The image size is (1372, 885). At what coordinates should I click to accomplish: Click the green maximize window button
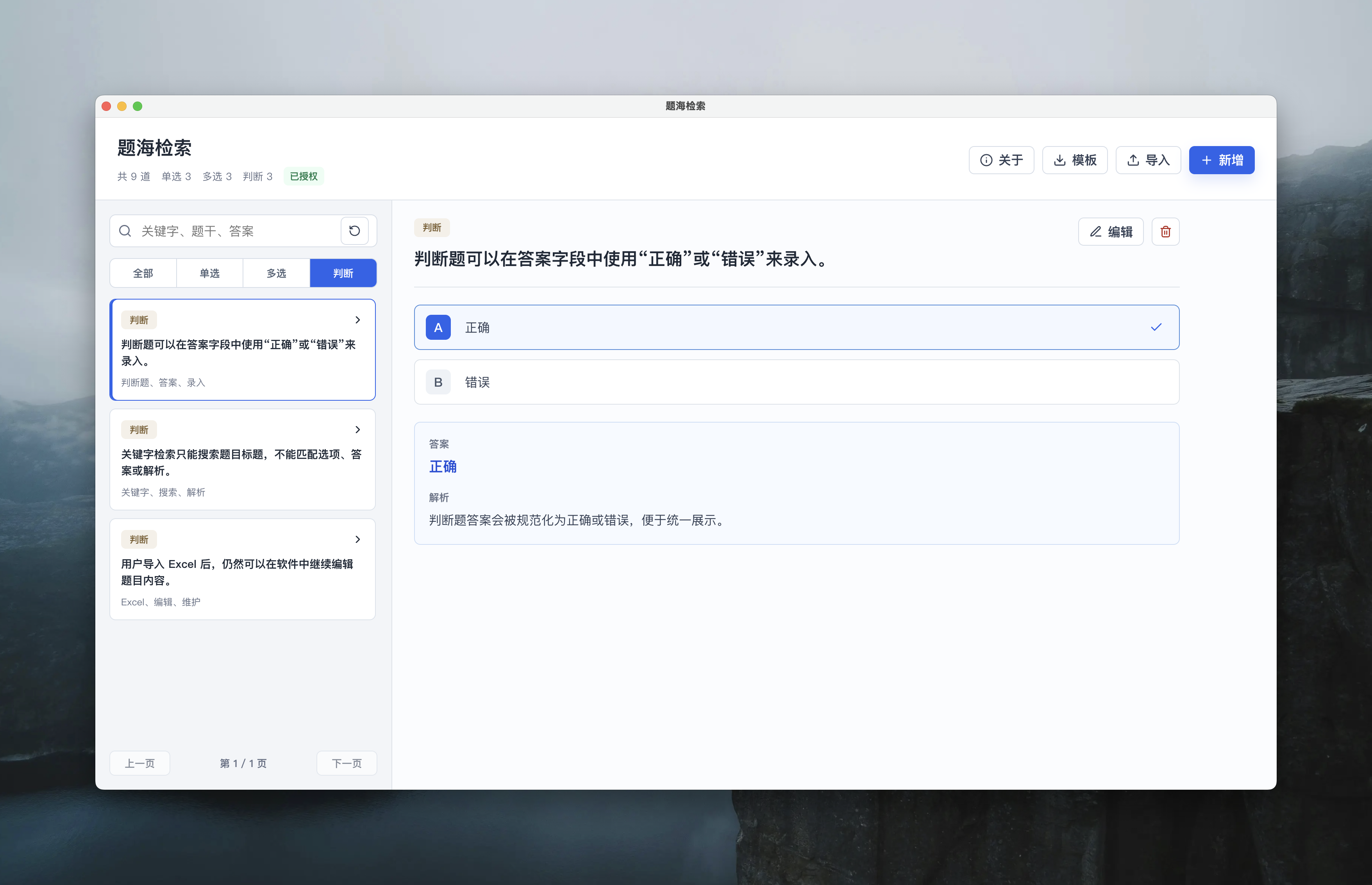(x=138, y=106)
